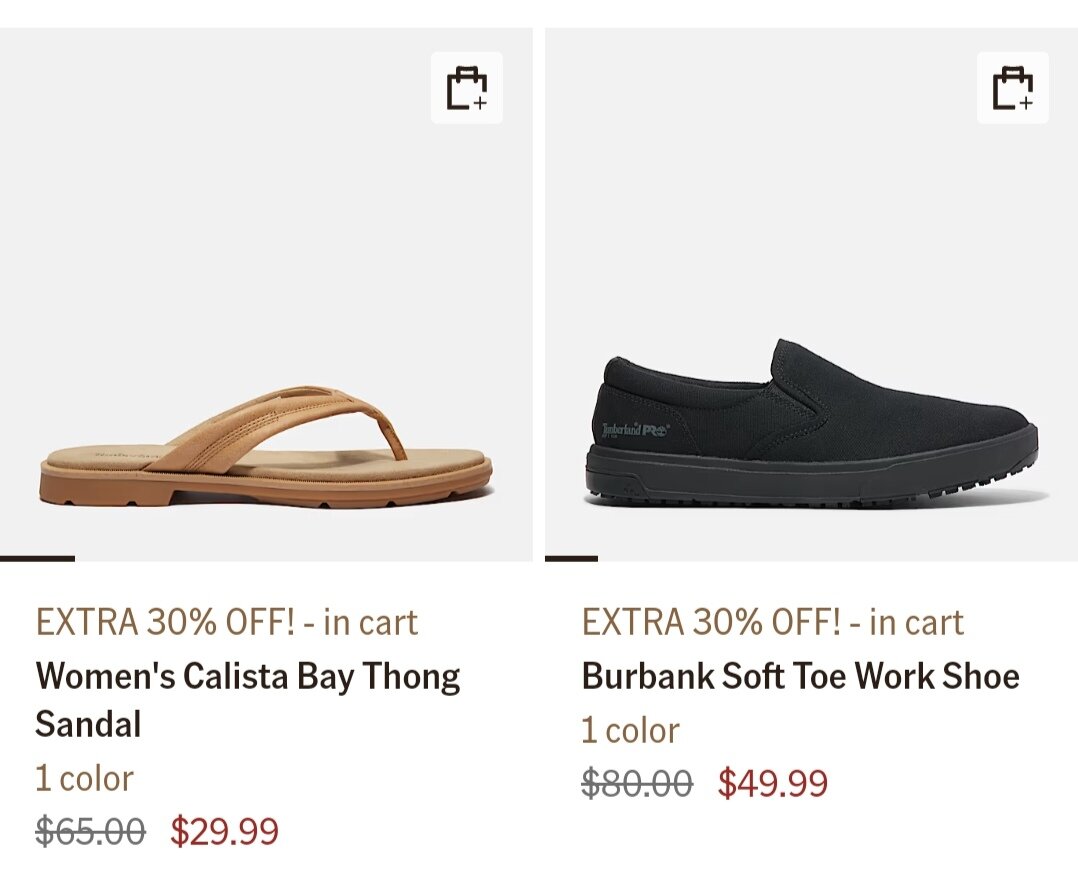The image size is (1078, 873).
Task: Open the black slip-on work shoe photo
Action: [x=810, y=300]
